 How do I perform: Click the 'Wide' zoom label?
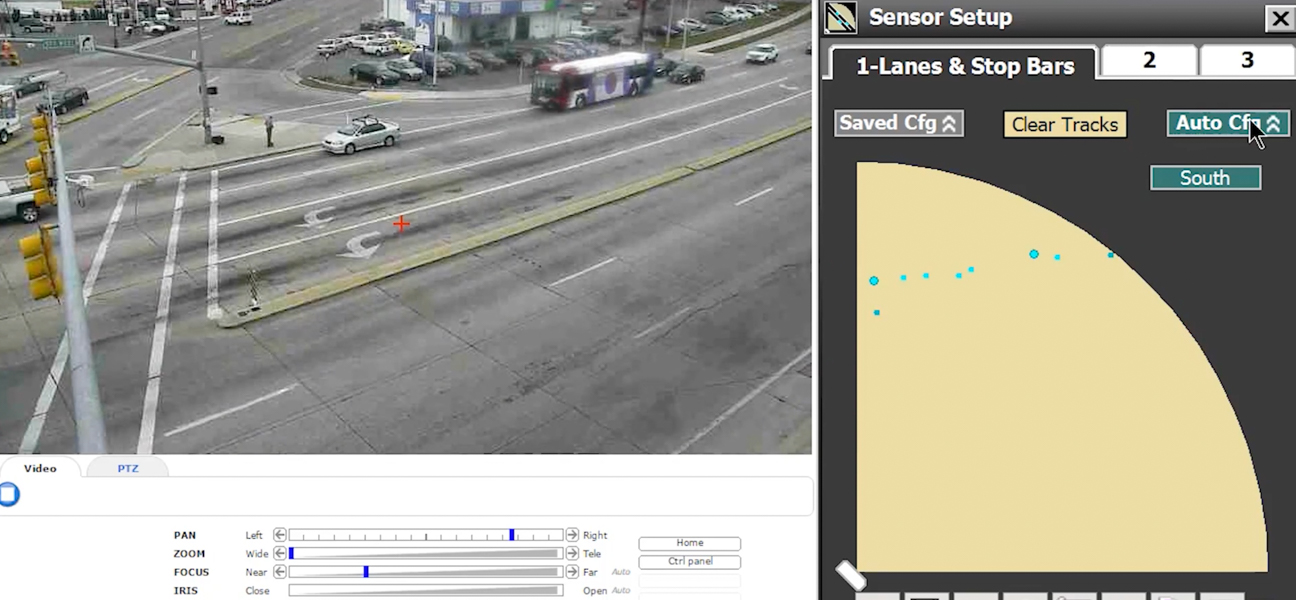(257, 553)
